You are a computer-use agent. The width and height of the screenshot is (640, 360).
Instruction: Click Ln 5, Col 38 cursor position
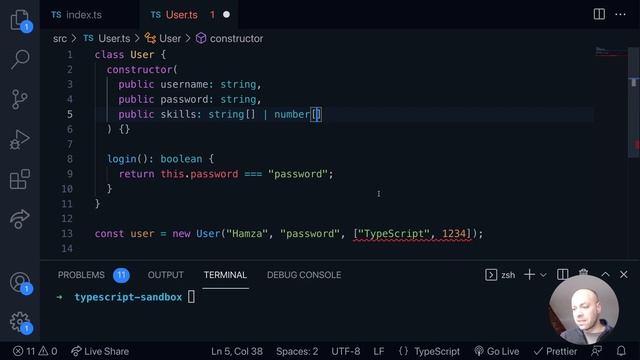tap(237, 351)
